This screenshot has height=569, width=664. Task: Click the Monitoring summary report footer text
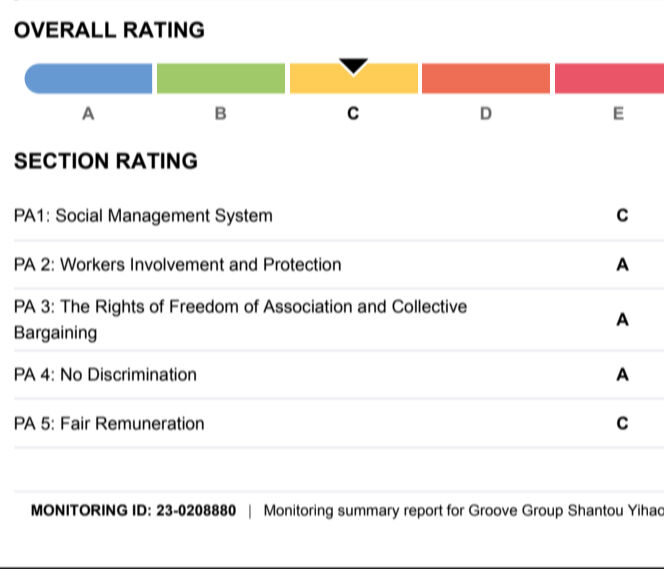pos(462,511)
